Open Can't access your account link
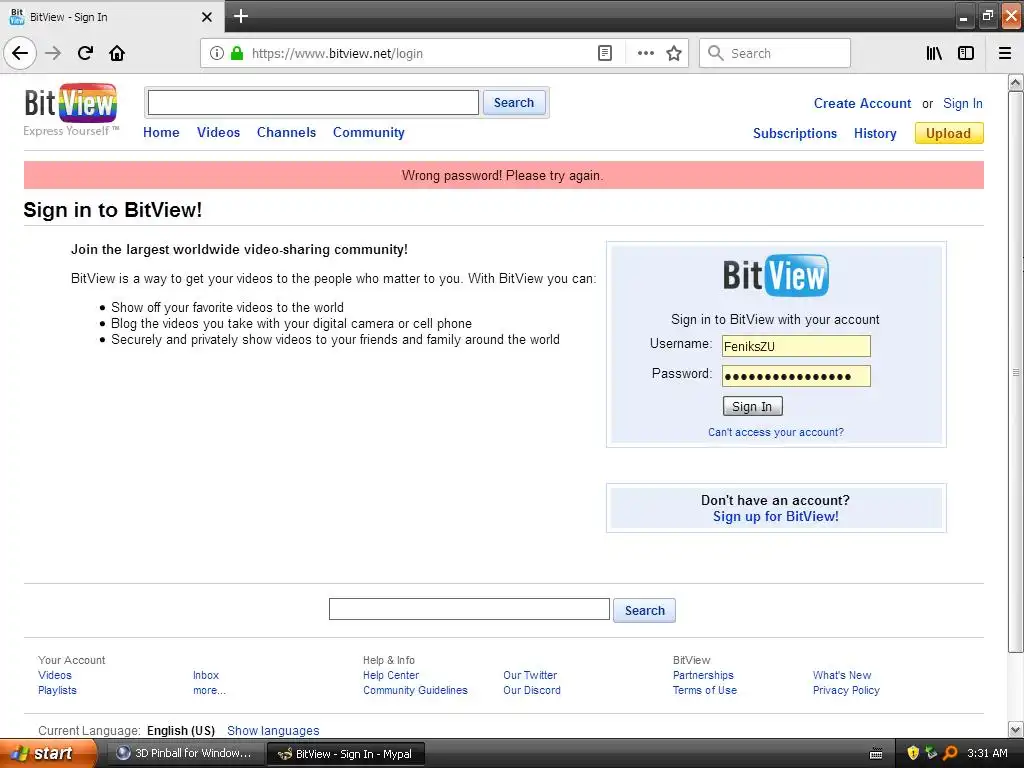The image size is (1024, 768). pos(776,432)
